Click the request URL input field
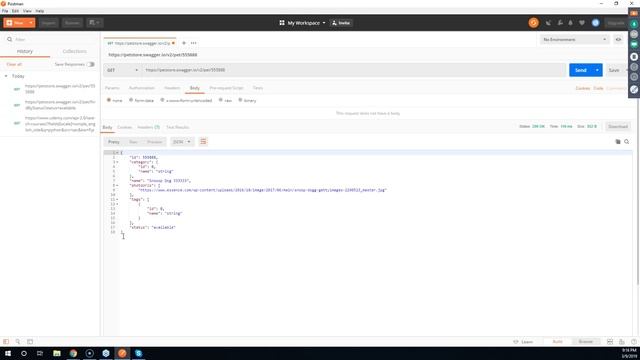Screen dimensions: 640x360 353,70
